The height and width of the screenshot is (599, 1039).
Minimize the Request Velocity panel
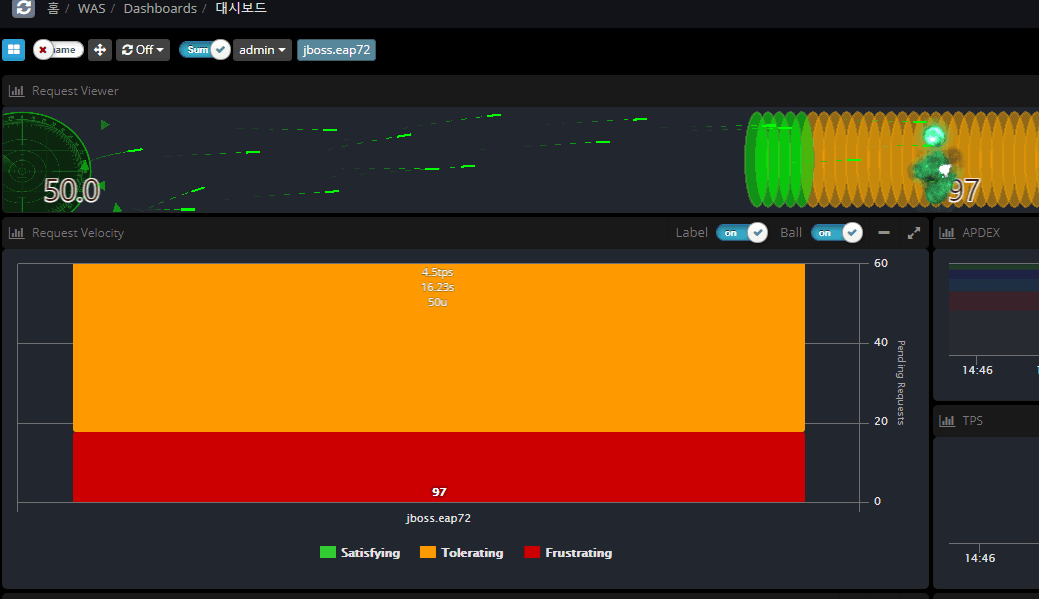(x=883, y=233)
